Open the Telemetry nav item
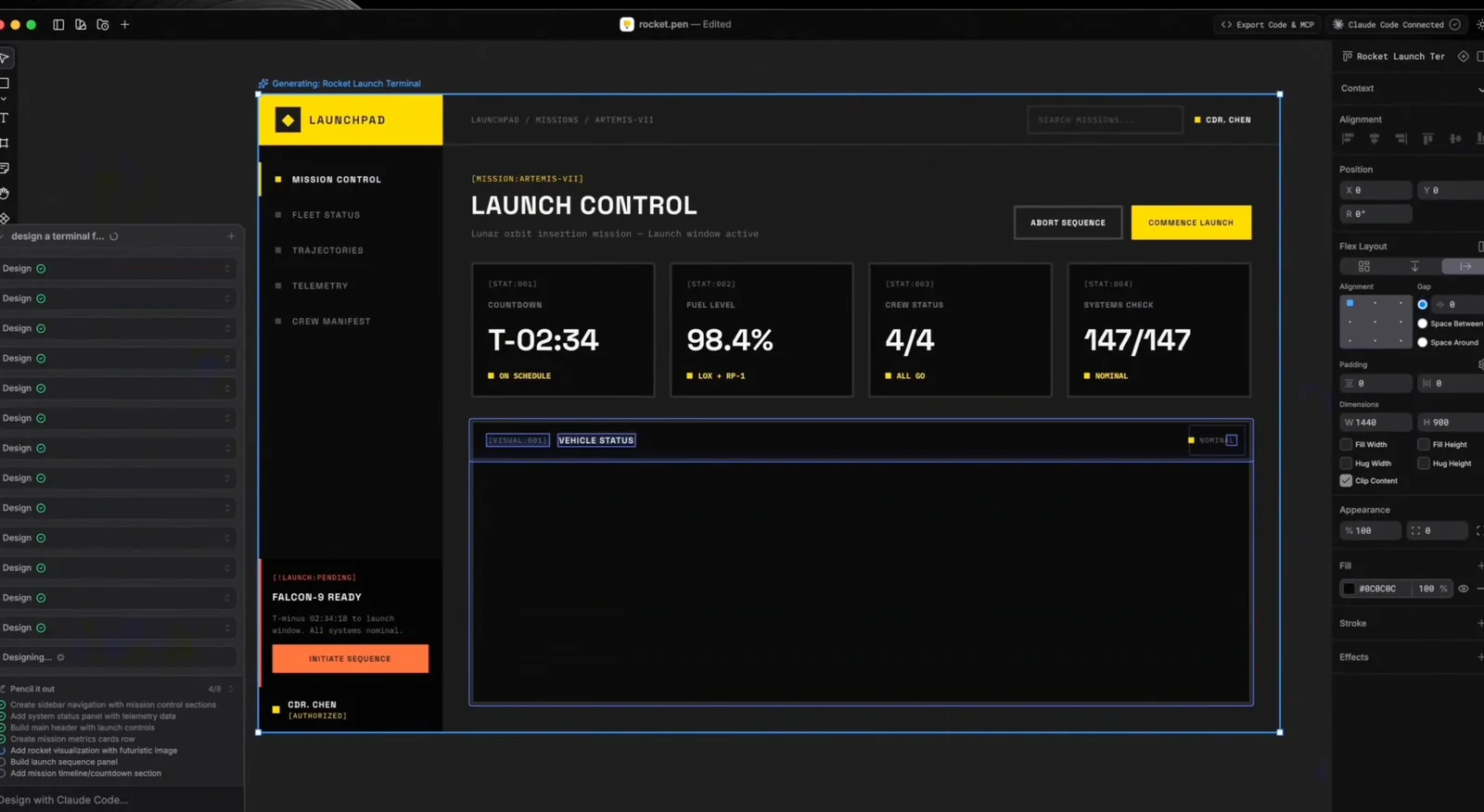Image resolution: width=1484 pixels, height=812 pixels. [320, 286]
